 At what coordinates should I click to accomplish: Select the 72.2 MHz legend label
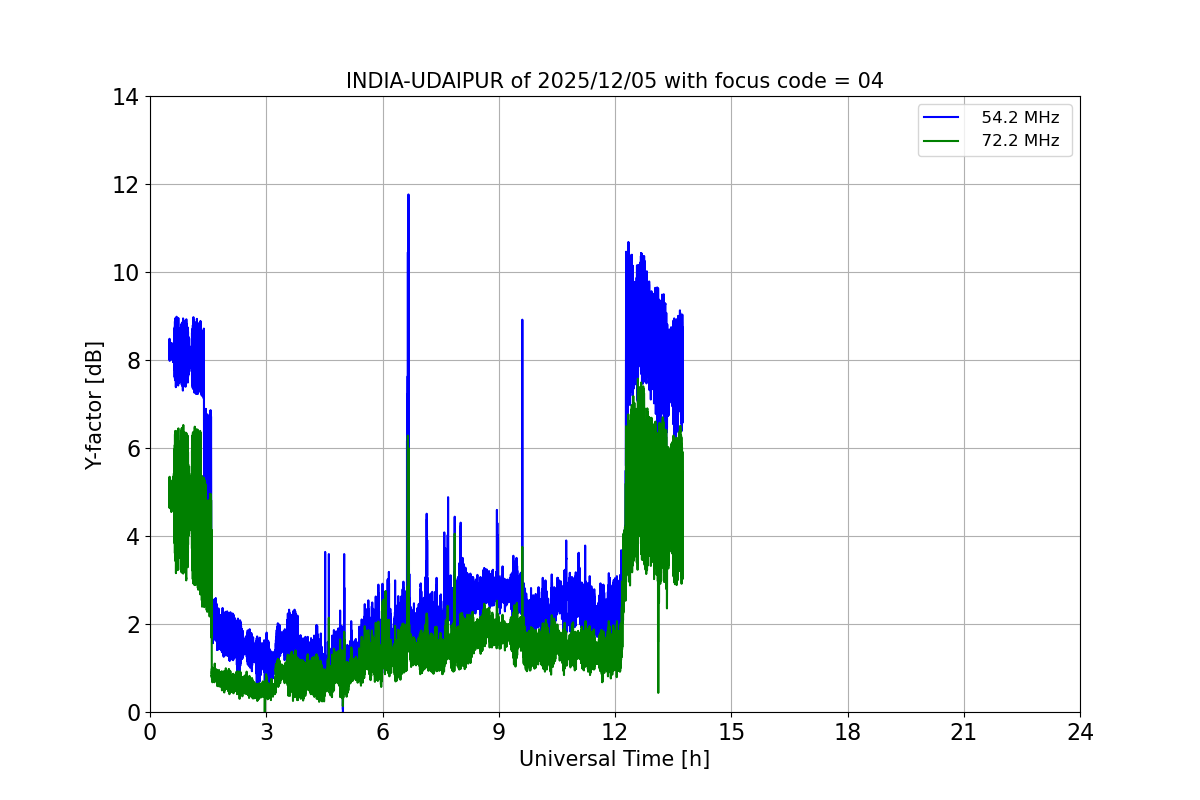click(x=1020, y=141)
